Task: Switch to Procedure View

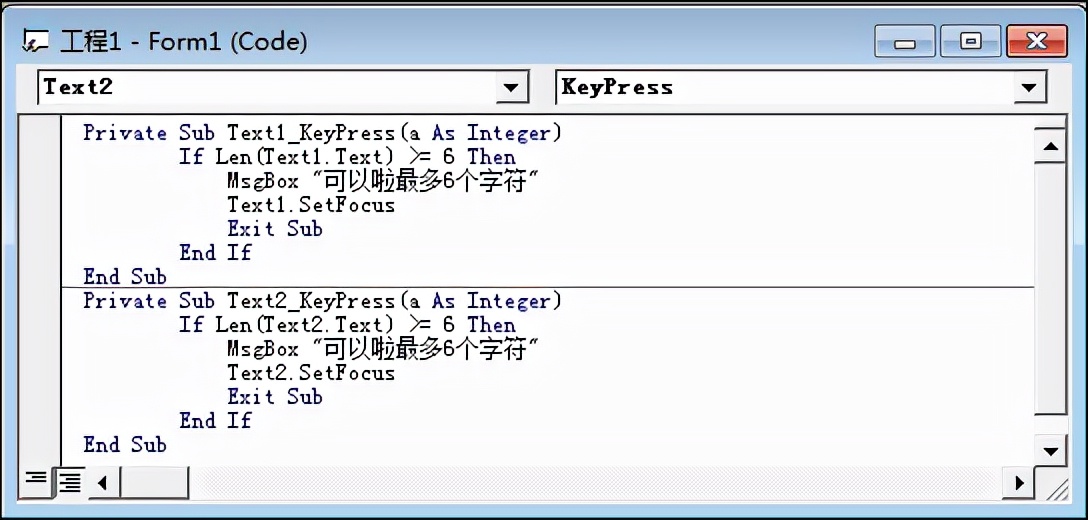Action: click(x=35, y=482)
